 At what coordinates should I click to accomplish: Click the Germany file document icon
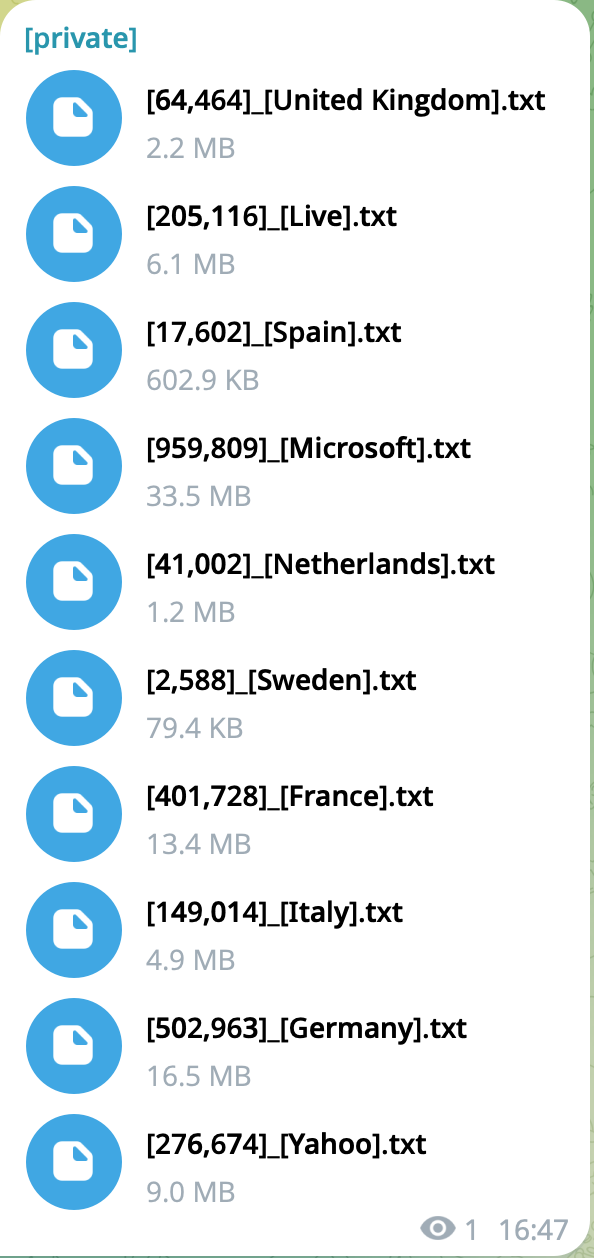[73, 1047]
